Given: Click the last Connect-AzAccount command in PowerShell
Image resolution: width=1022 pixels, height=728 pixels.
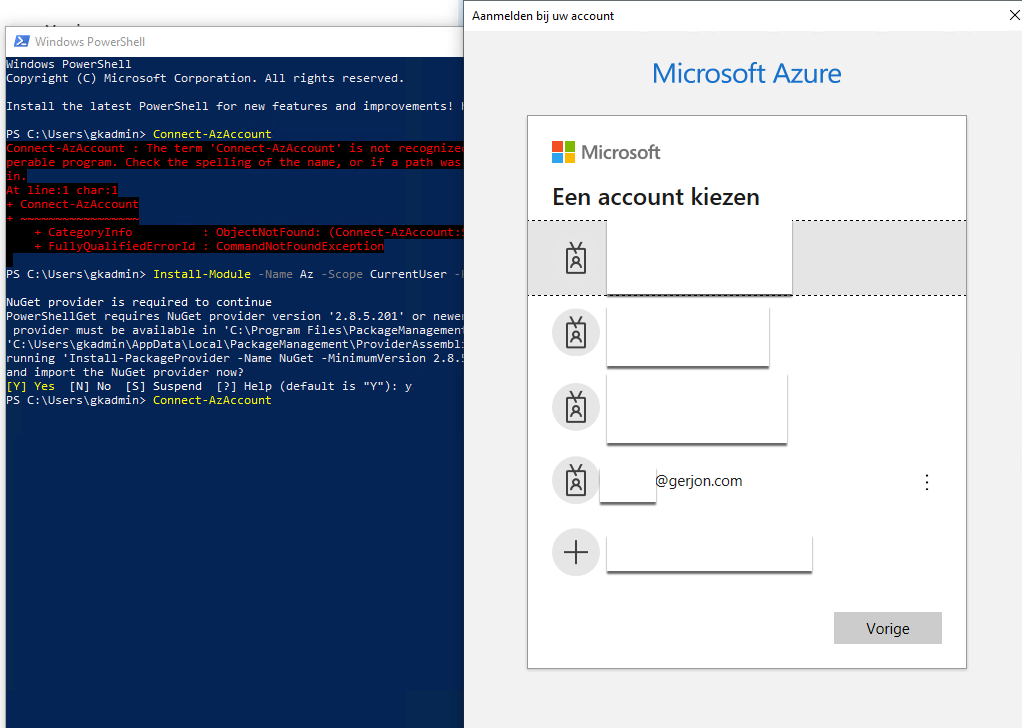Looking at the screenshot, I should 212,400.
